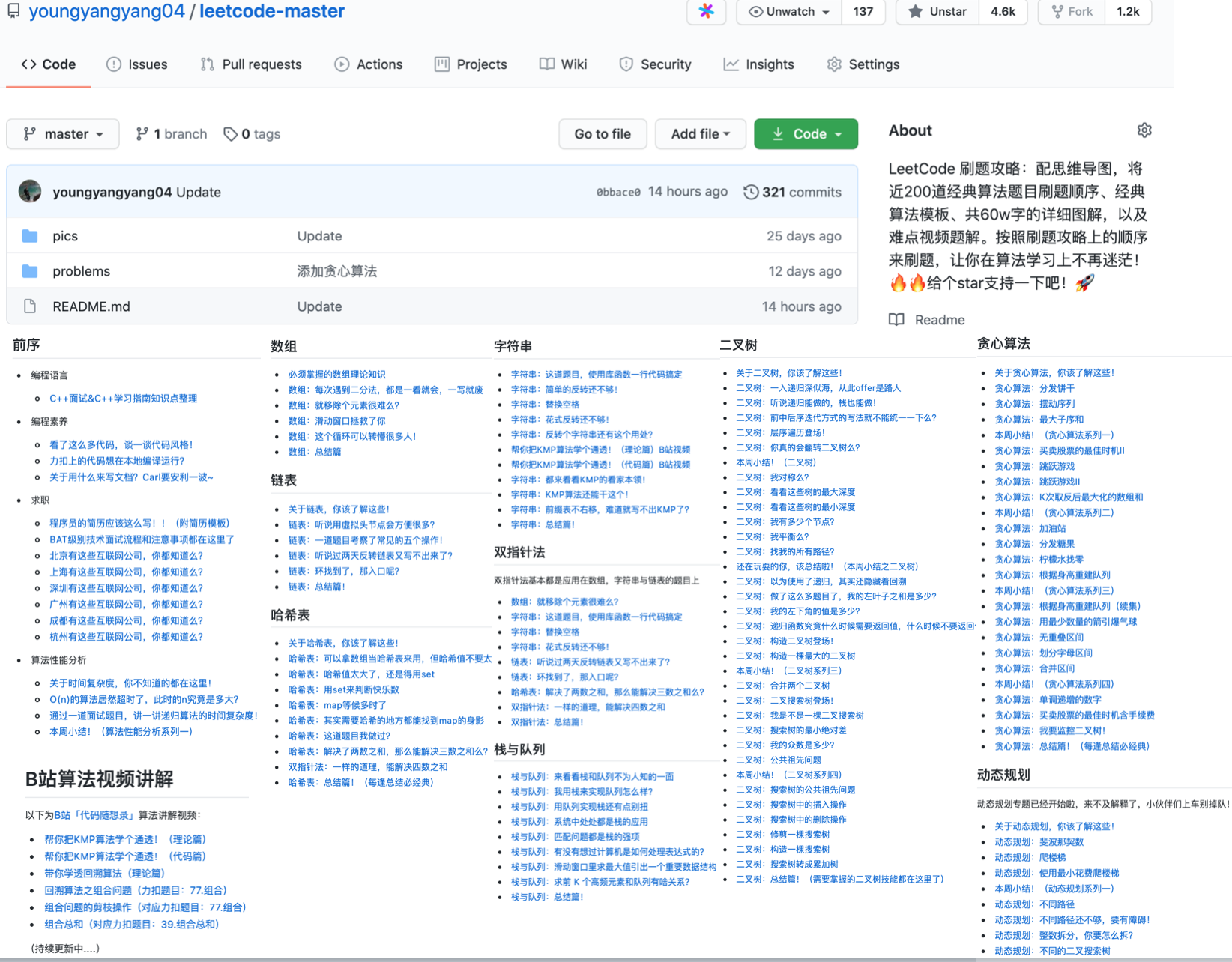Open link 关于用什么来写文档？Carl要安利一波~
Screen dimensions: 1232x962
point(132,477)
